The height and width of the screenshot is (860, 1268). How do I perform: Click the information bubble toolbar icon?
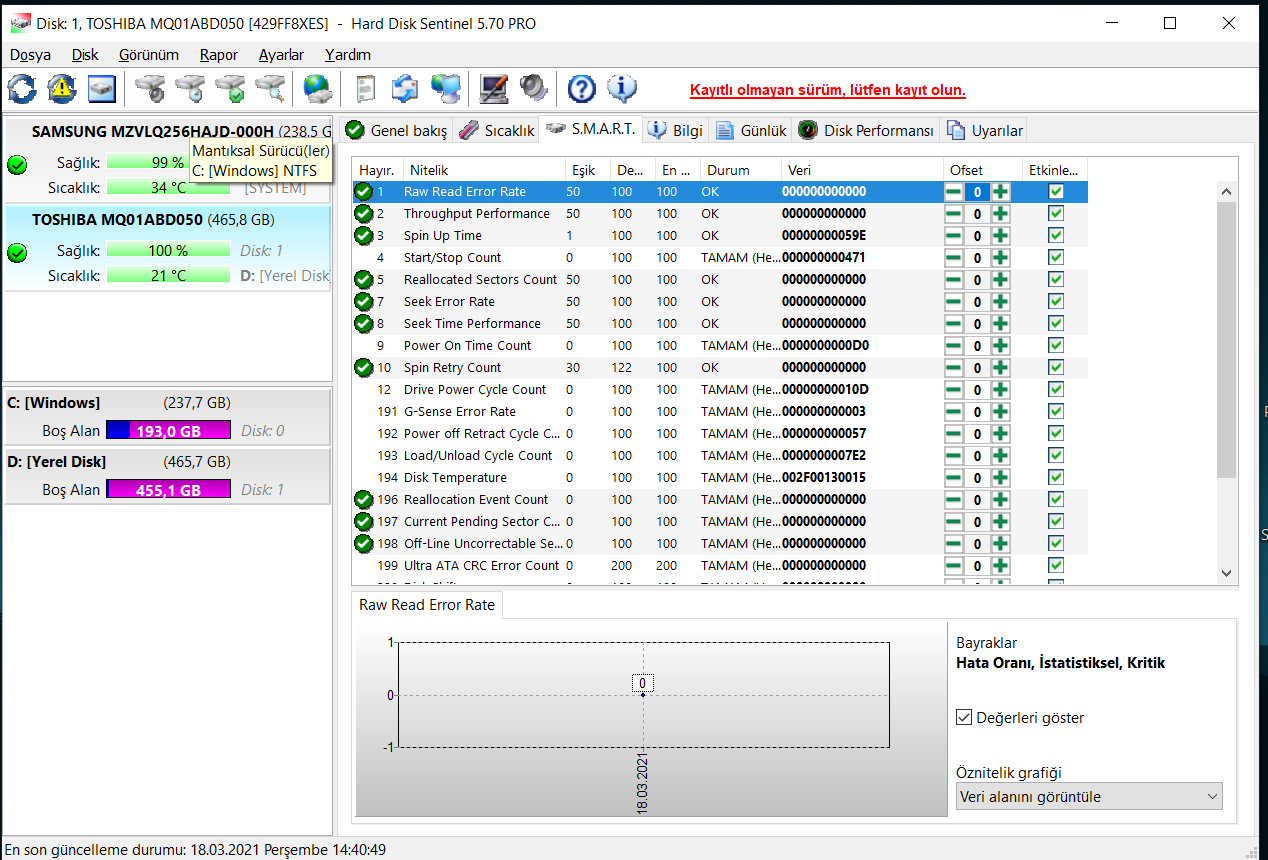coord(621,89)
